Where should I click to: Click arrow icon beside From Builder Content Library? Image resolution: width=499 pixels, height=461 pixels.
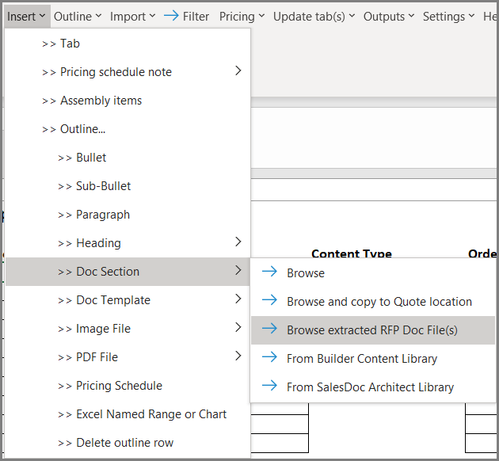(x=269, y=357)
